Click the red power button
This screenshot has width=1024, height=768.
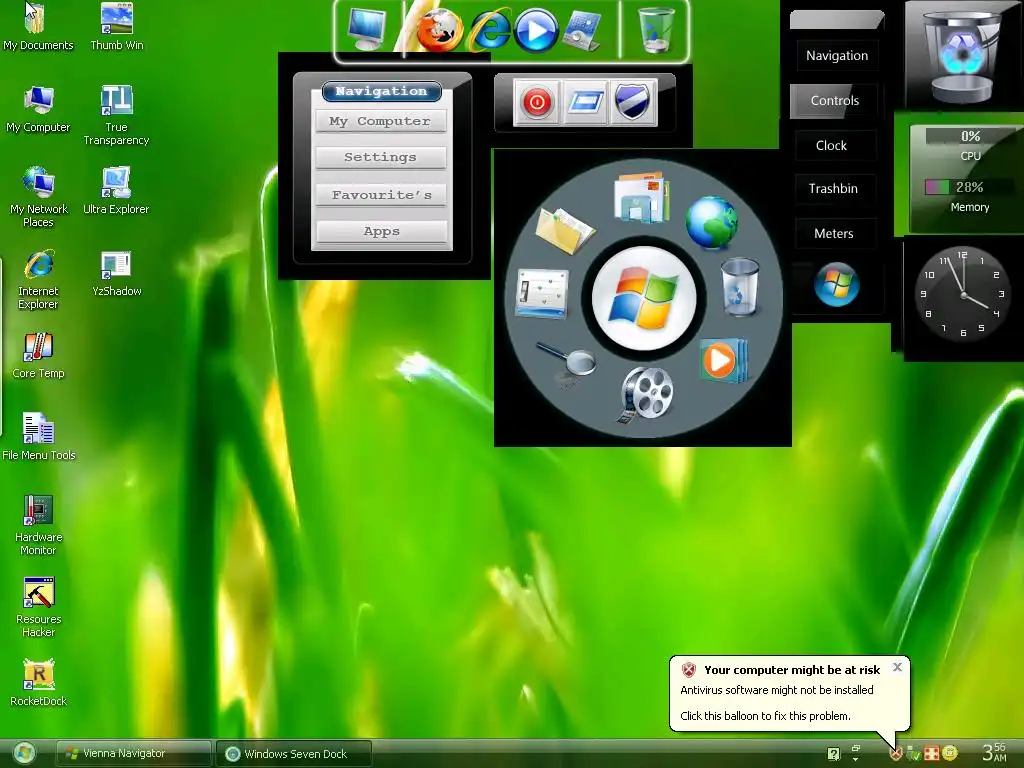[x=537, y=103]
